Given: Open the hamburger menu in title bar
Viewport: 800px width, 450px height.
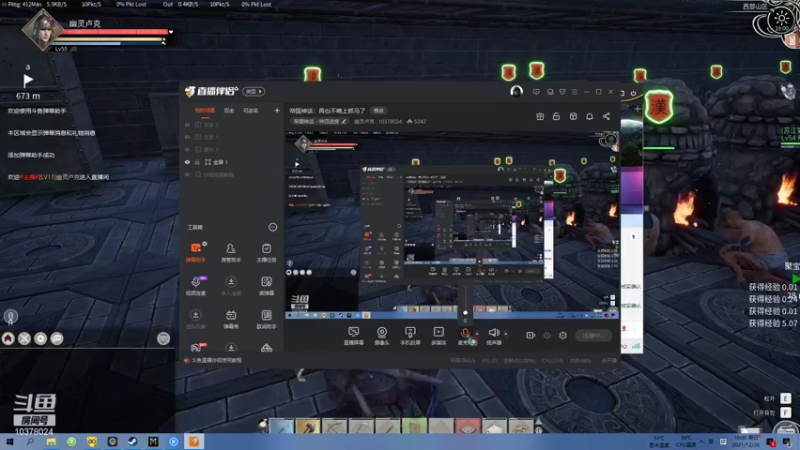Looking at the screenshot, I should 574,92.
